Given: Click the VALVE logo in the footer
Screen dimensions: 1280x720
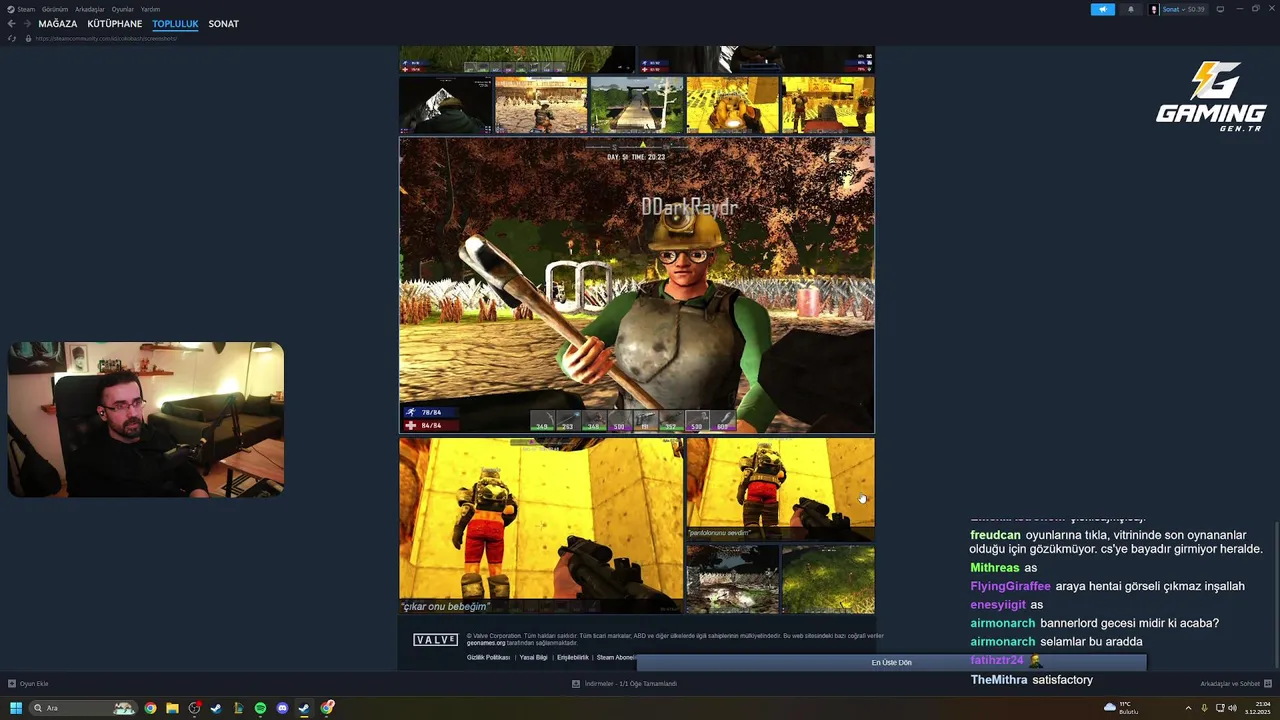Looking at the screenshot, I should 436,640.
